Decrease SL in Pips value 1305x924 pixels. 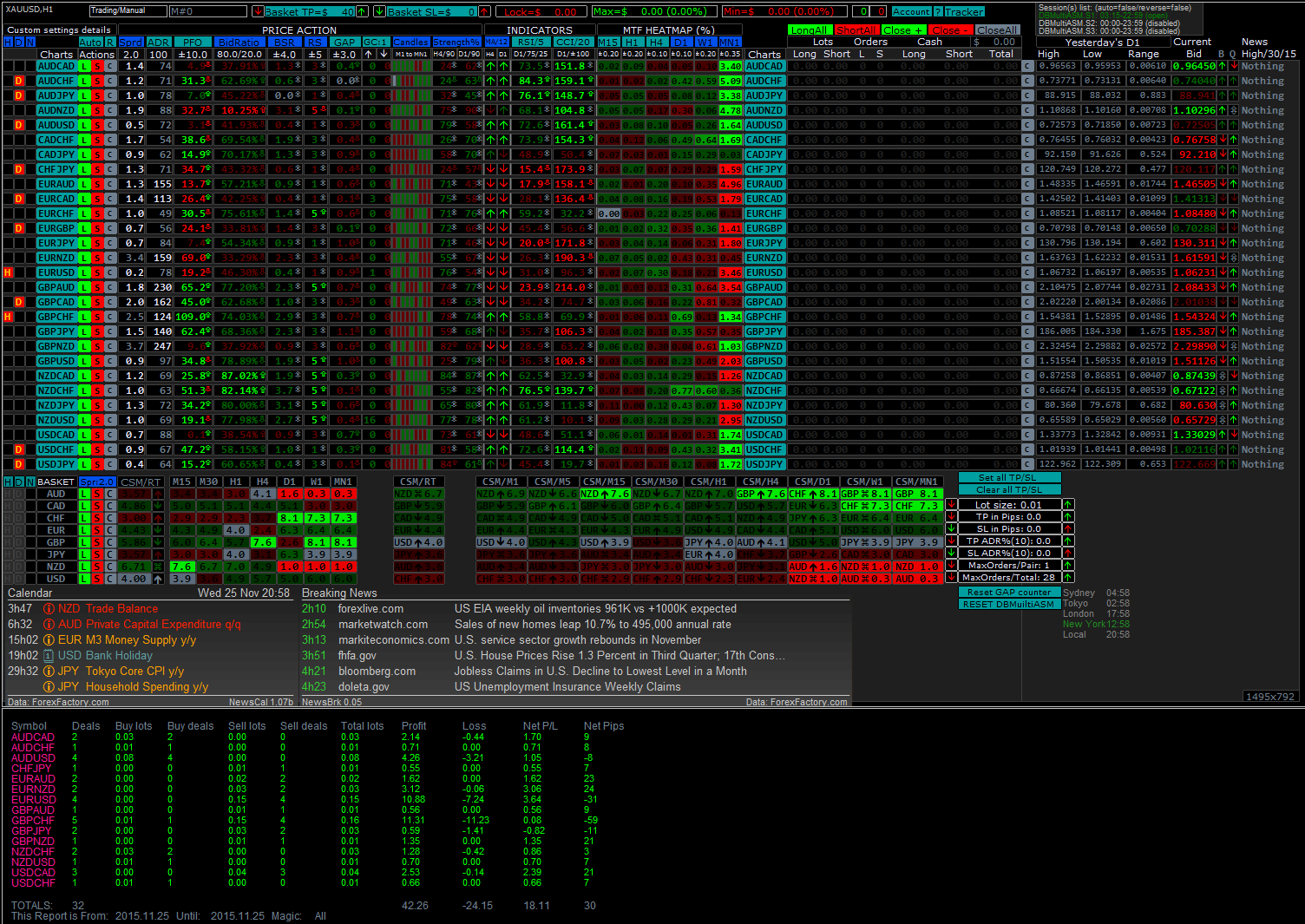click(x=951, y=528)
